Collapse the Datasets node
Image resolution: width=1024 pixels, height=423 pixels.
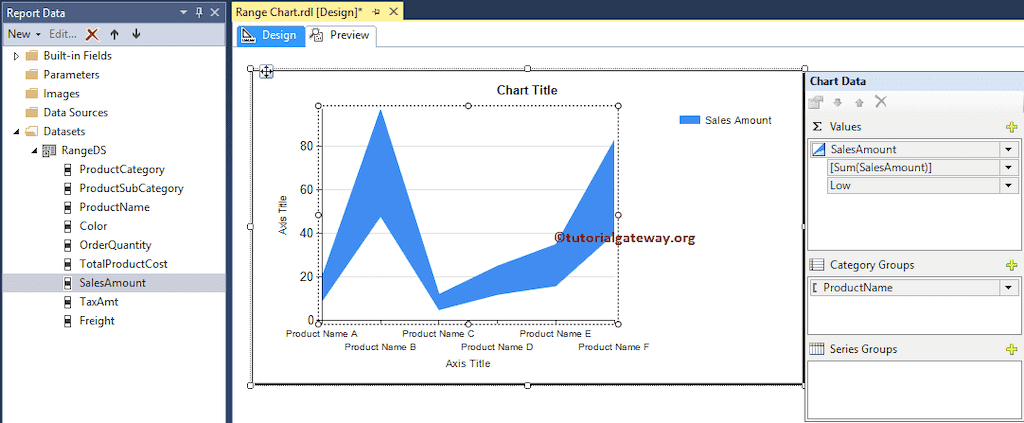click(16, 131)
